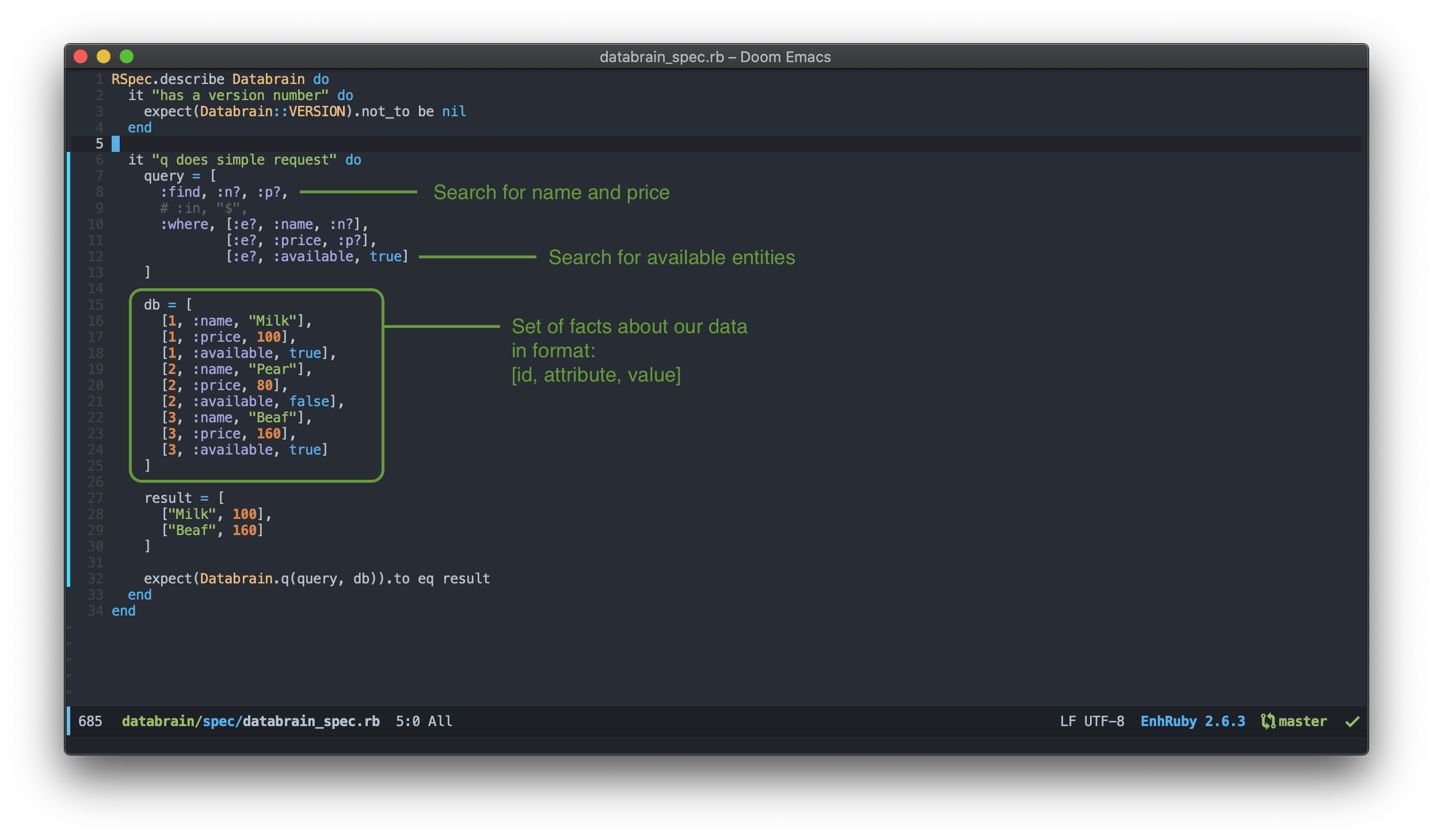Screen dimensions: 1433x840
Task: Click the green fullscreen window button
Action: pos(127,56)
